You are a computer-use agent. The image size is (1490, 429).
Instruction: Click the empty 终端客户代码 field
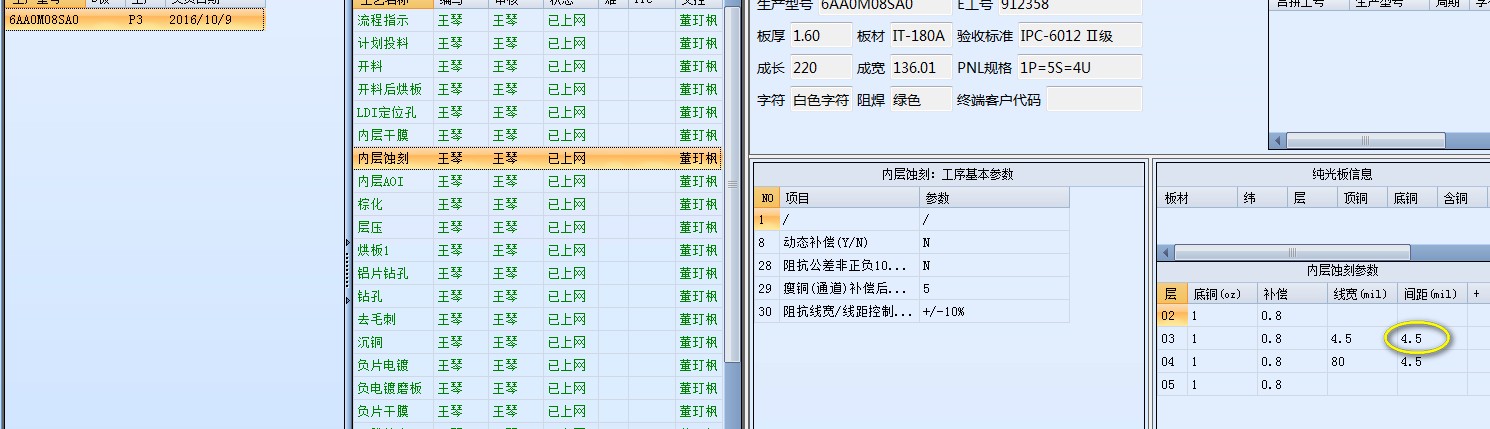tap(1094, 100)
